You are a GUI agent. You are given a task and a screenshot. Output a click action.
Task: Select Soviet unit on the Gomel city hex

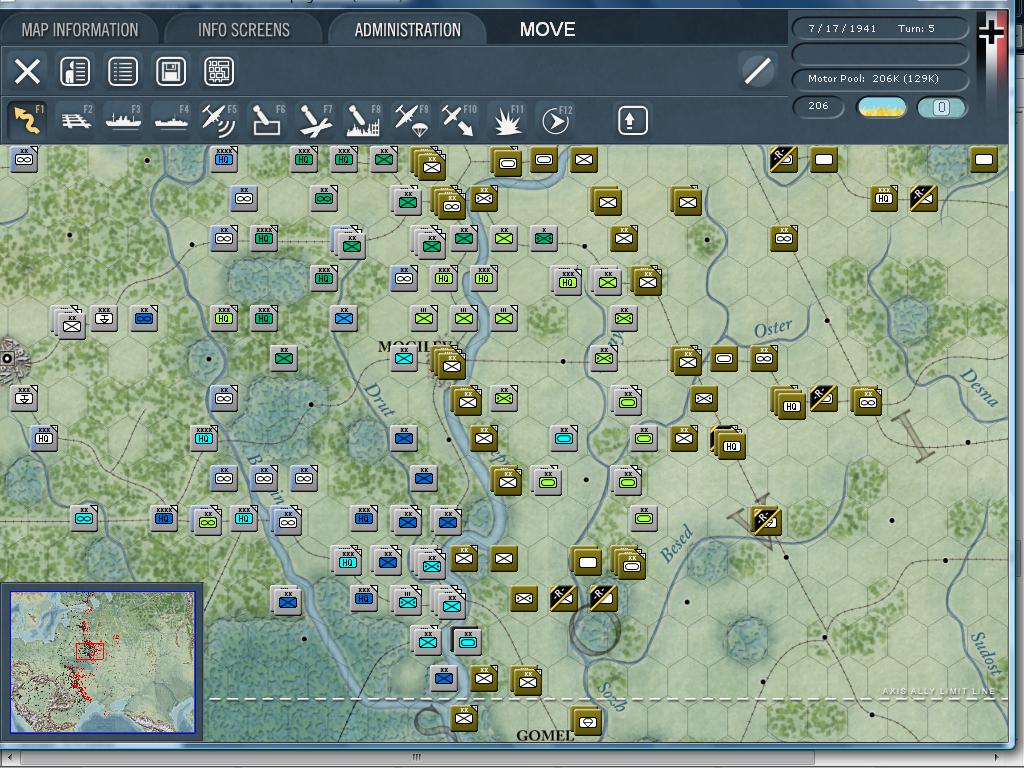(587, 721)
